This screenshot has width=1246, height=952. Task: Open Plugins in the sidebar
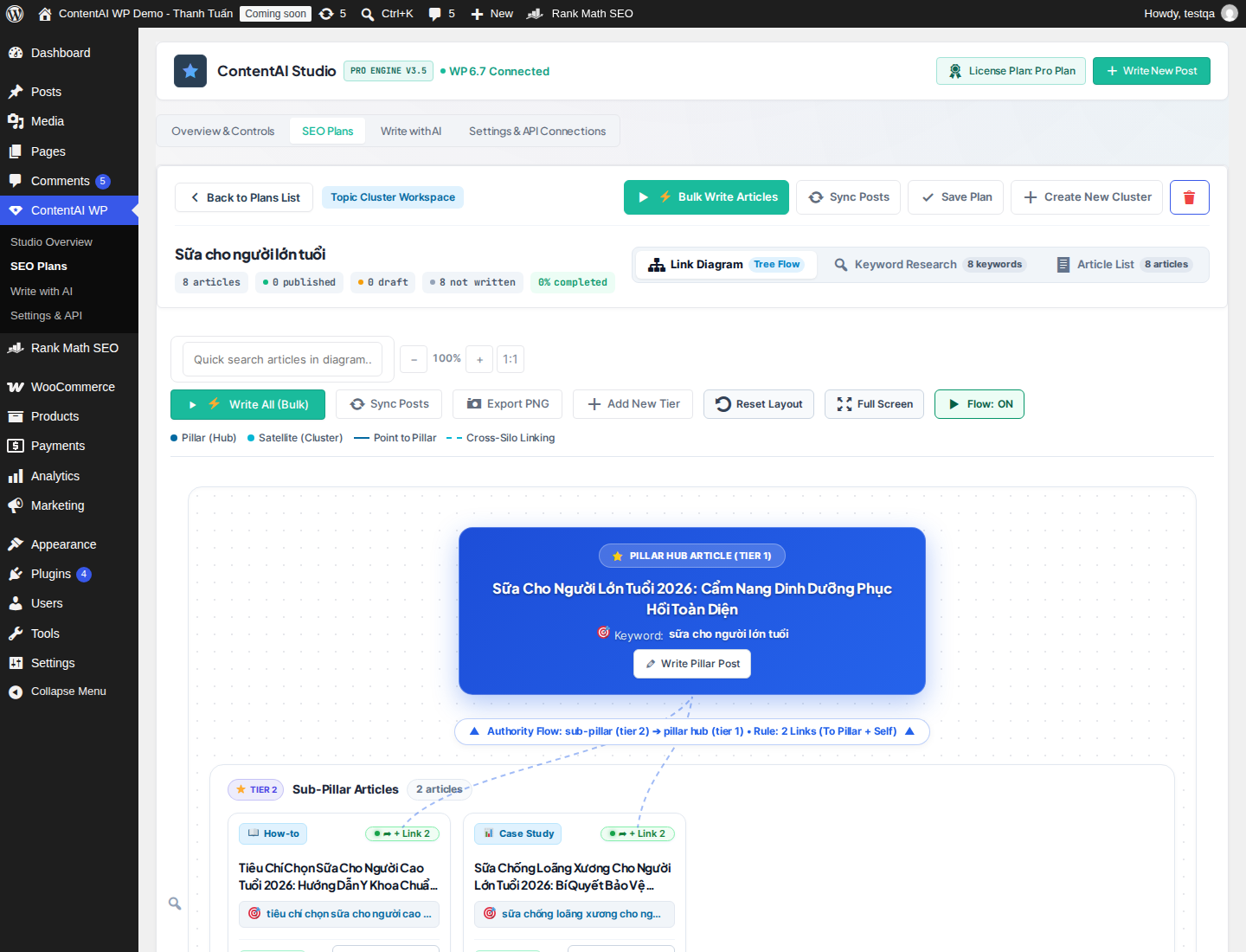coord(69,574)
